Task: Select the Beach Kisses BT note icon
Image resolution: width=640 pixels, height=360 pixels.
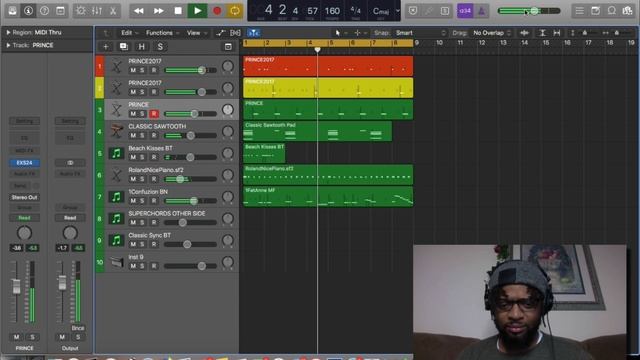Action: coord(116,153)
